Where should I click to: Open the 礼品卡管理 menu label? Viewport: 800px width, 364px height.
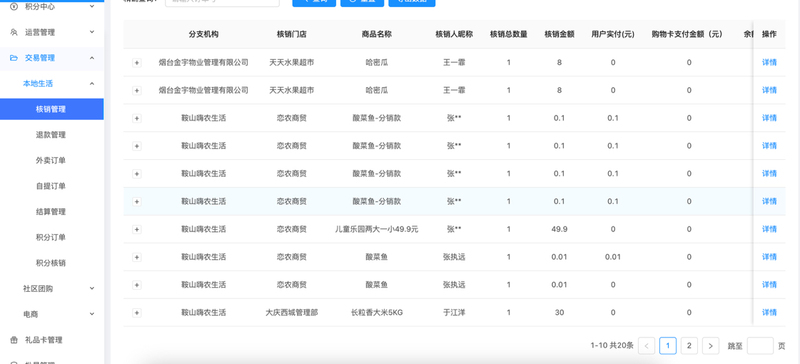[x=43, y=339]
